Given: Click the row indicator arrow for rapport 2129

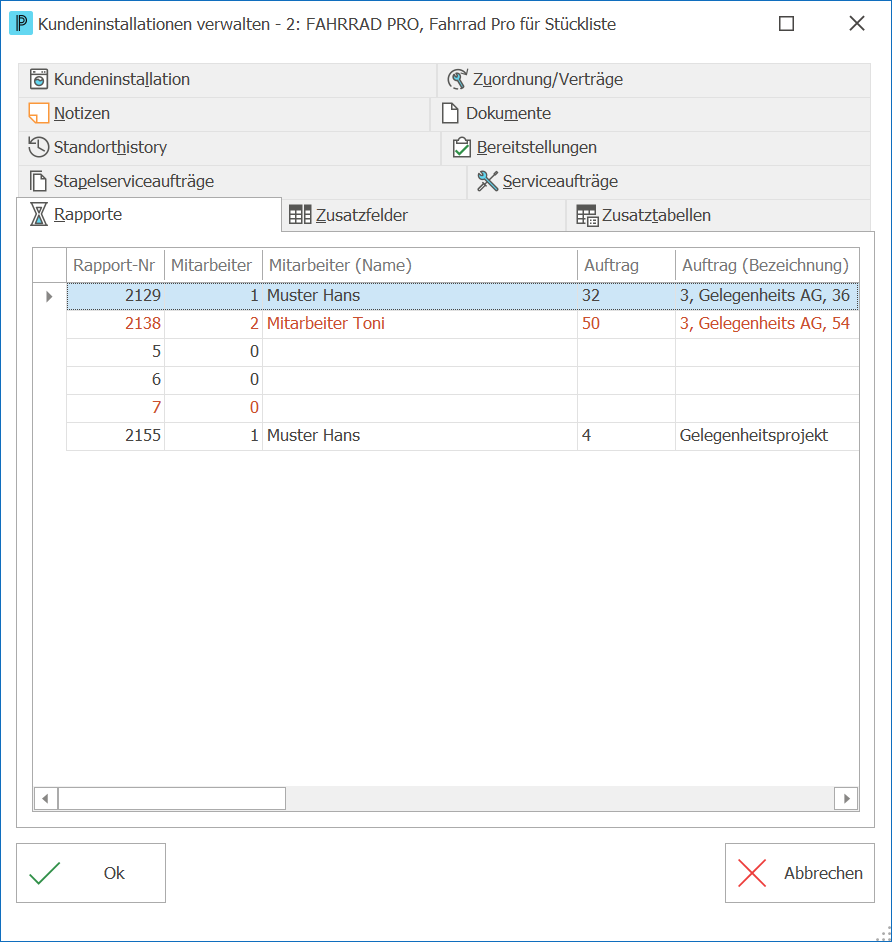Looking at the screenshot, I should pos(49,296).
